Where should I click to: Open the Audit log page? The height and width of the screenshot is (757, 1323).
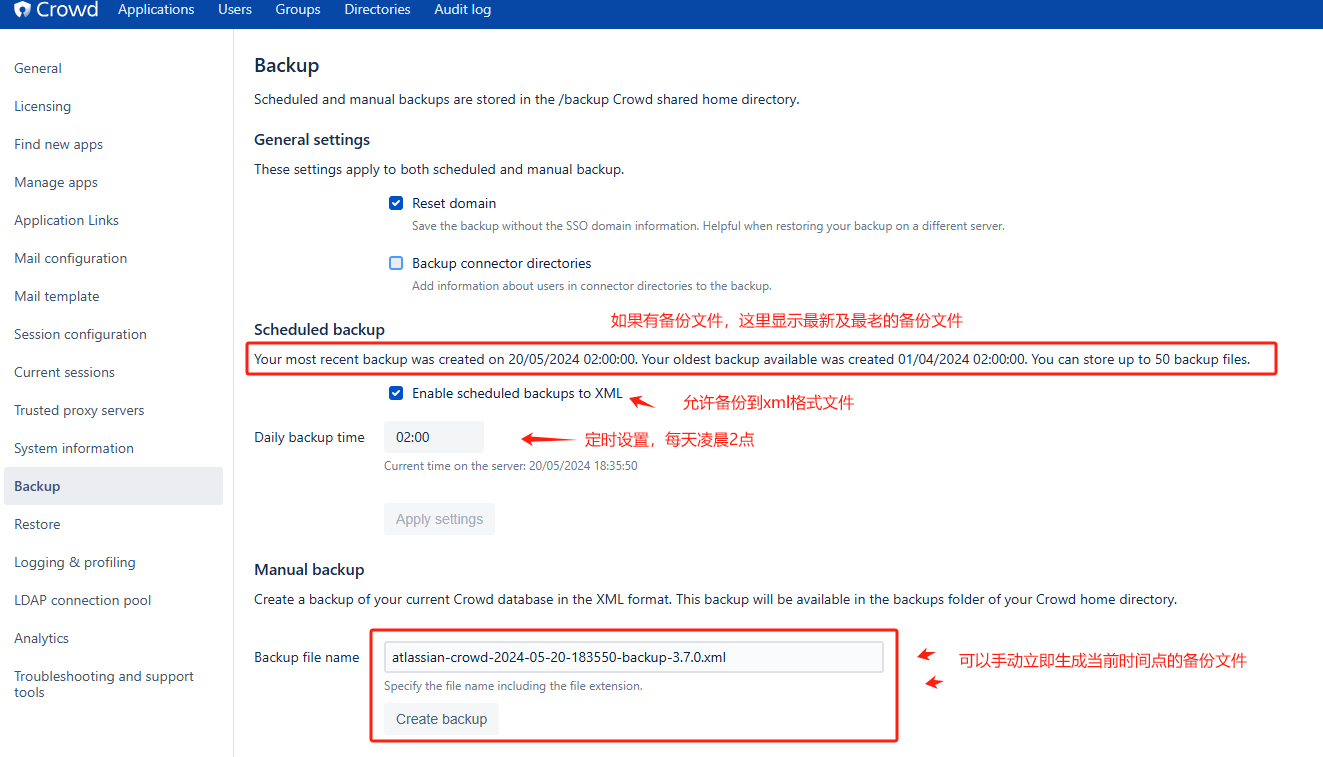click(462, 10)
